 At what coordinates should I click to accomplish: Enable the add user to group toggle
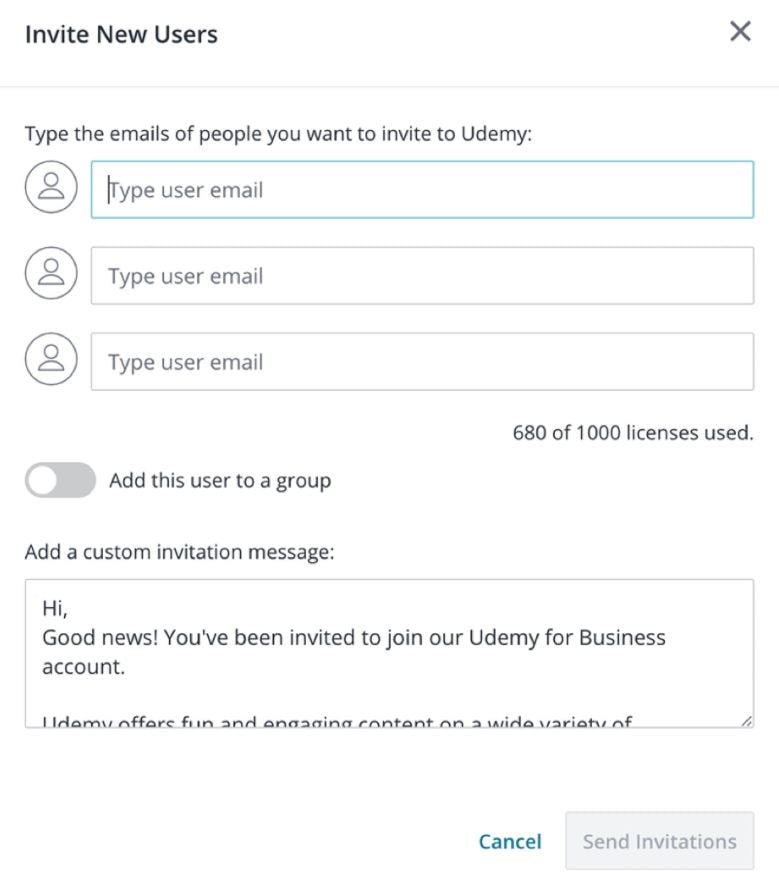(x=60, y=481)
